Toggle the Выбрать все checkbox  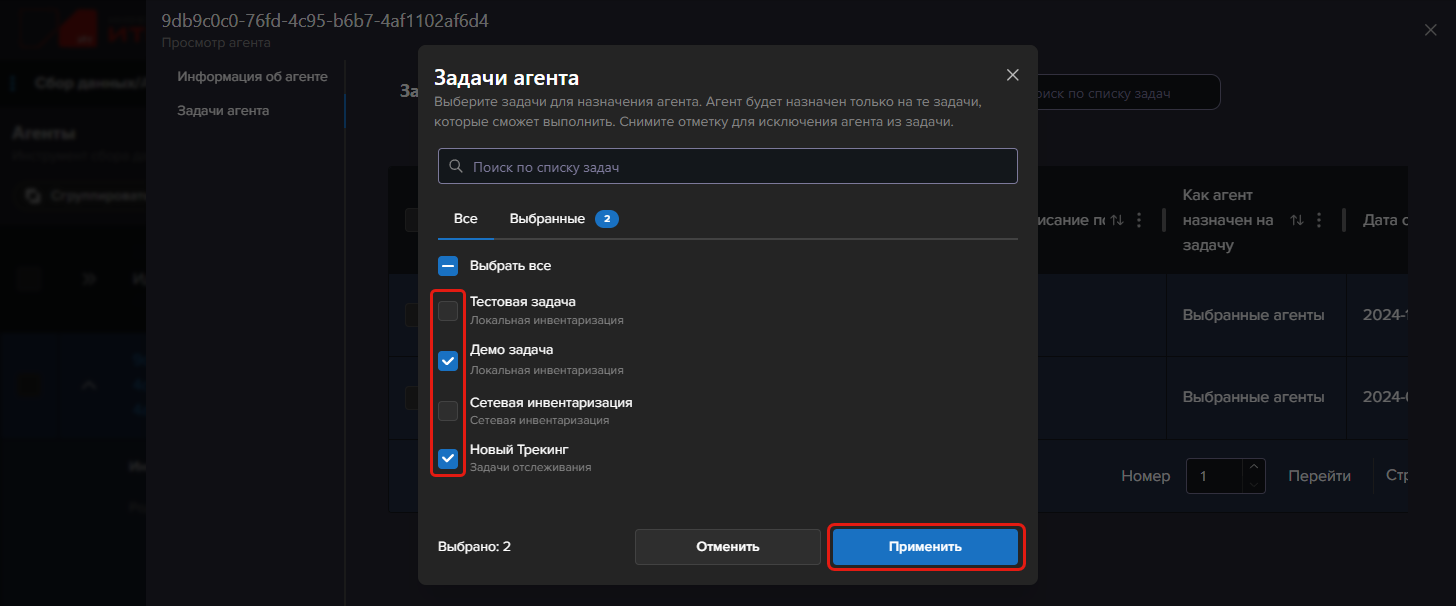pyautogui.click(x=448, y=266)
